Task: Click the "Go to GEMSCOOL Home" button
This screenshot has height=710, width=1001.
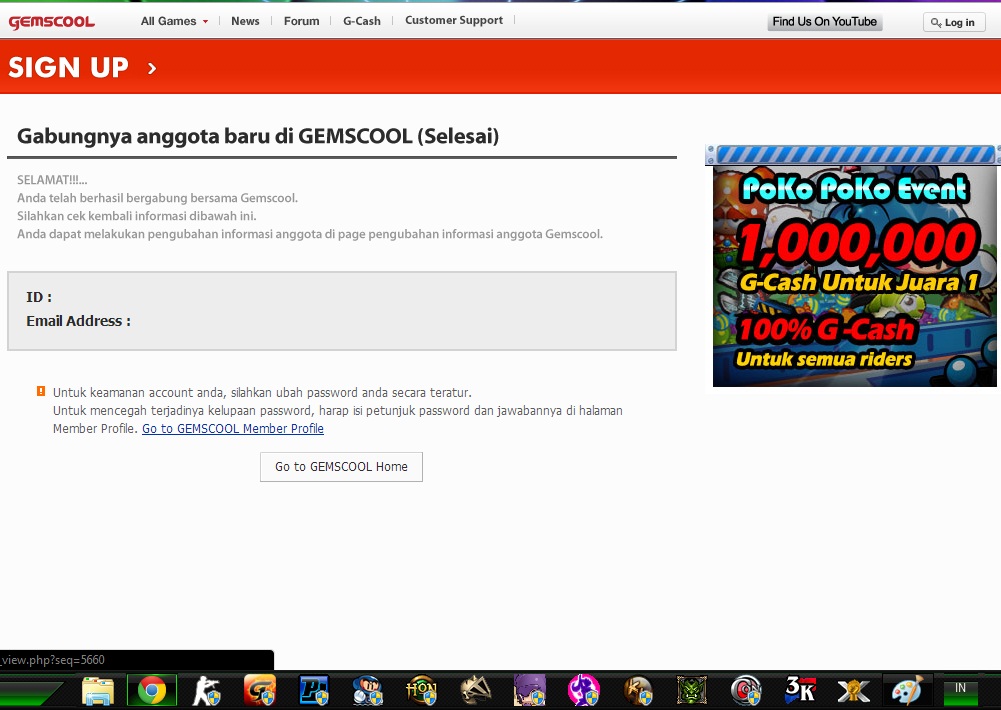Action: coord(341,466)
